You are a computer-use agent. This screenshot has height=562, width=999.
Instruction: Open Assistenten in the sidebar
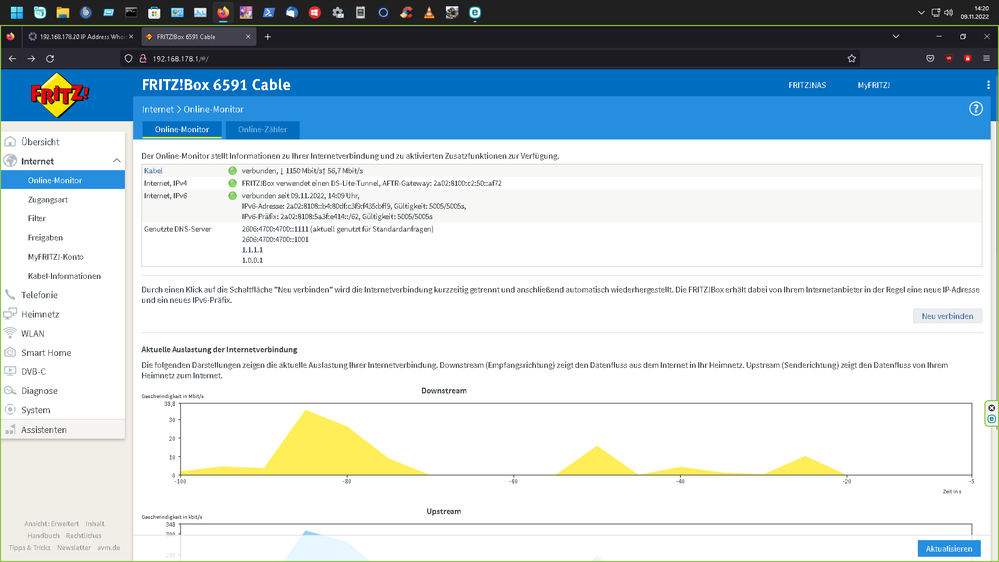[x=43, y=429]
